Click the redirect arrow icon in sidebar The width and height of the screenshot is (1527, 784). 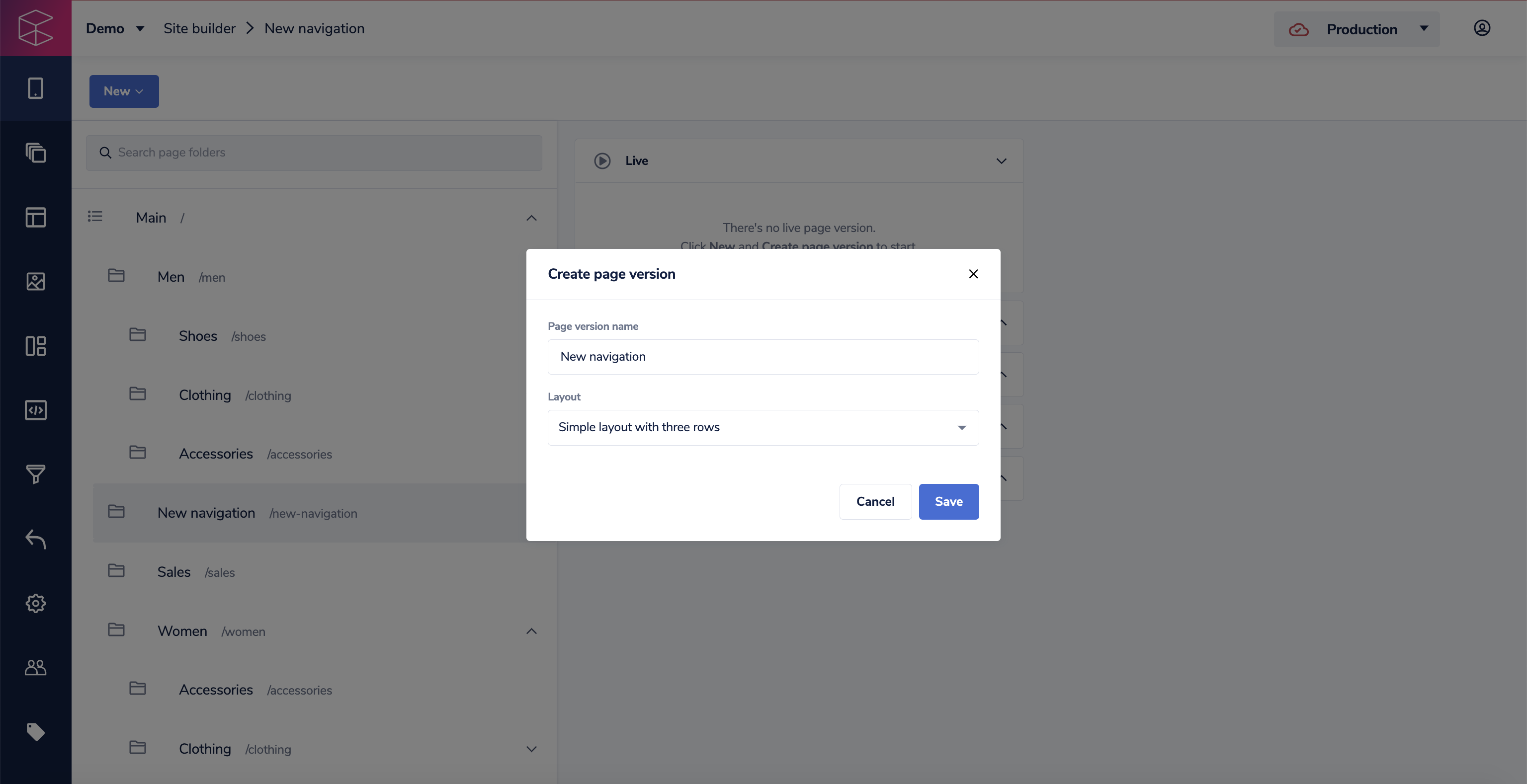[36, 539]
